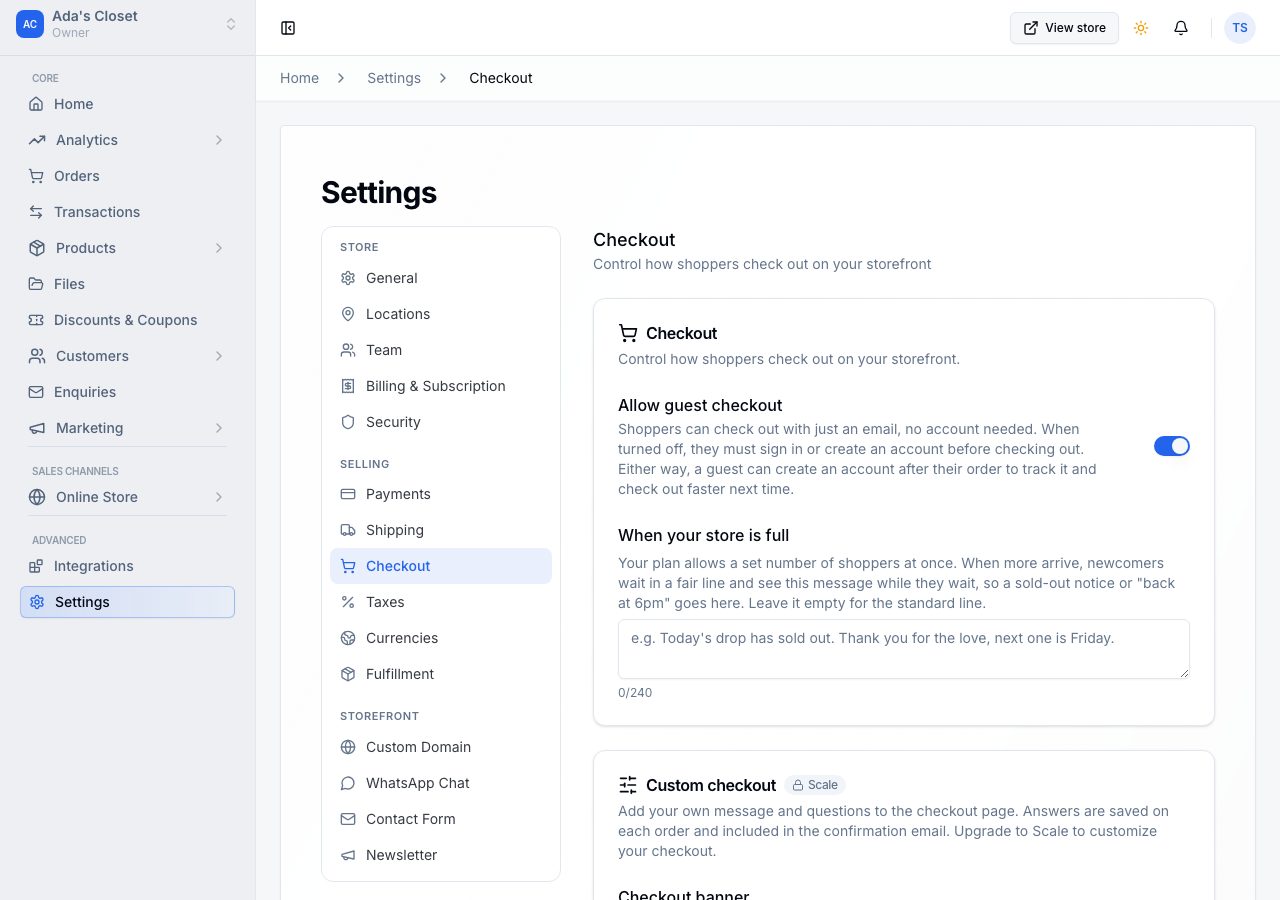Screen dimensions: 1280x900
Task: Focus the store full message textarea
Action: coord(904,649)
